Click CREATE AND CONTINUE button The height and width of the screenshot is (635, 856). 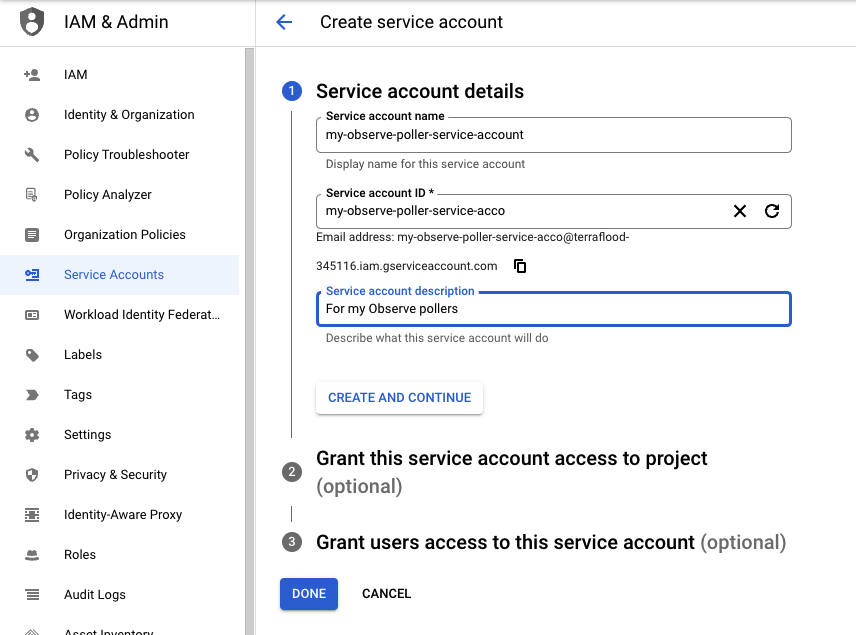tap(399, 397)
